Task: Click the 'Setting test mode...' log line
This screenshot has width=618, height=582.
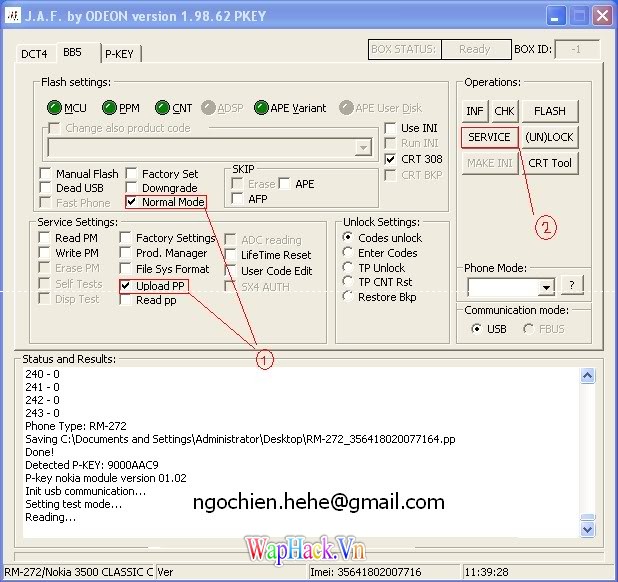Action: [x=74, y=504]
